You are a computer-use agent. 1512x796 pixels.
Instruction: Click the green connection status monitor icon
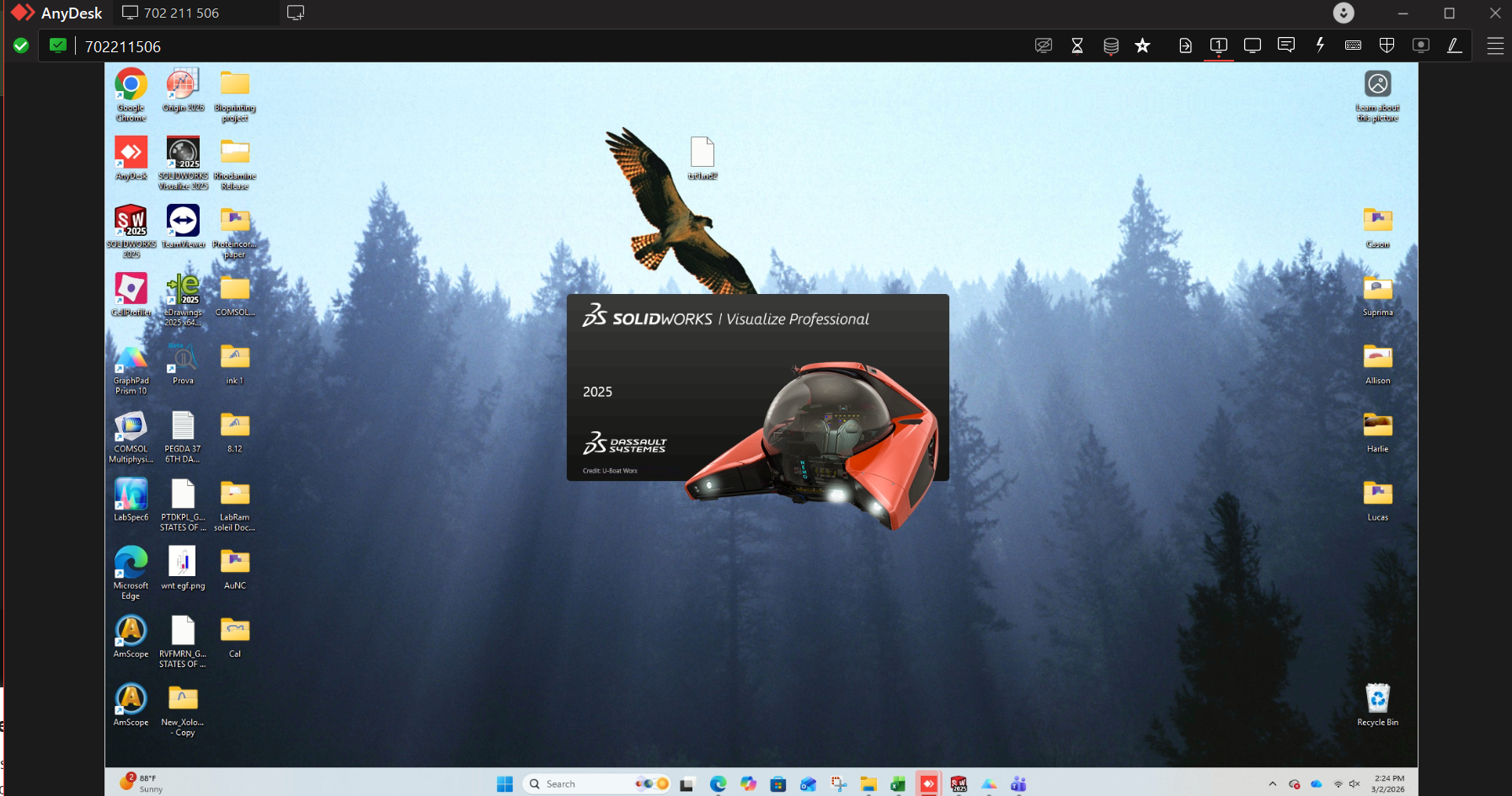click(x=58, y=45)
